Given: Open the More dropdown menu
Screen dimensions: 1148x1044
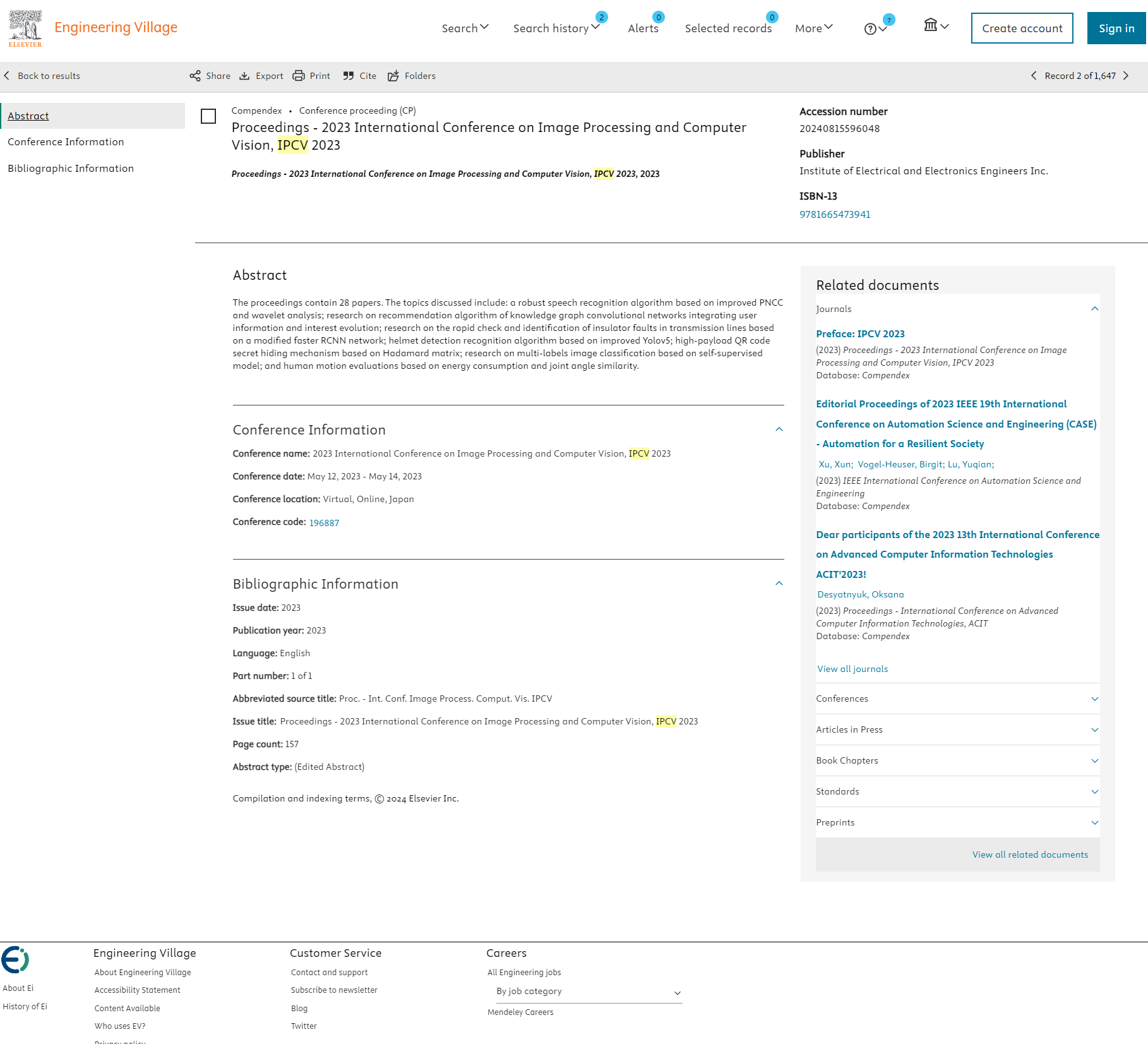Looking at the screenshot, I should (814, 28).
